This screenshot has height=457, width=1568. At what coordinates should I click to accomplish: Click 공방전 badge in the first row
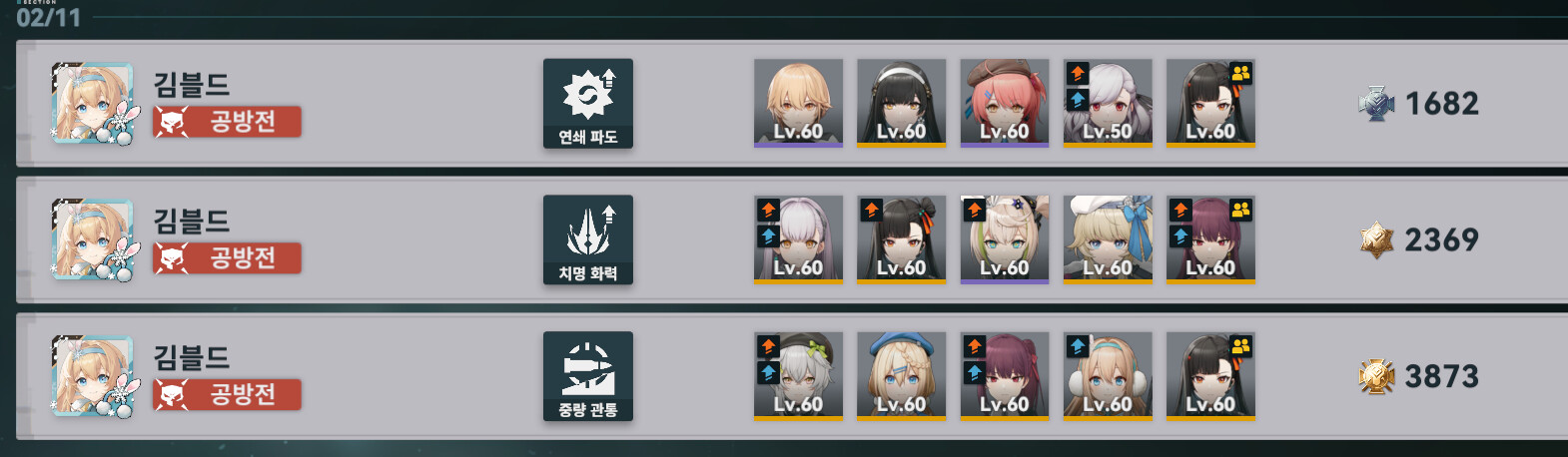227,122
